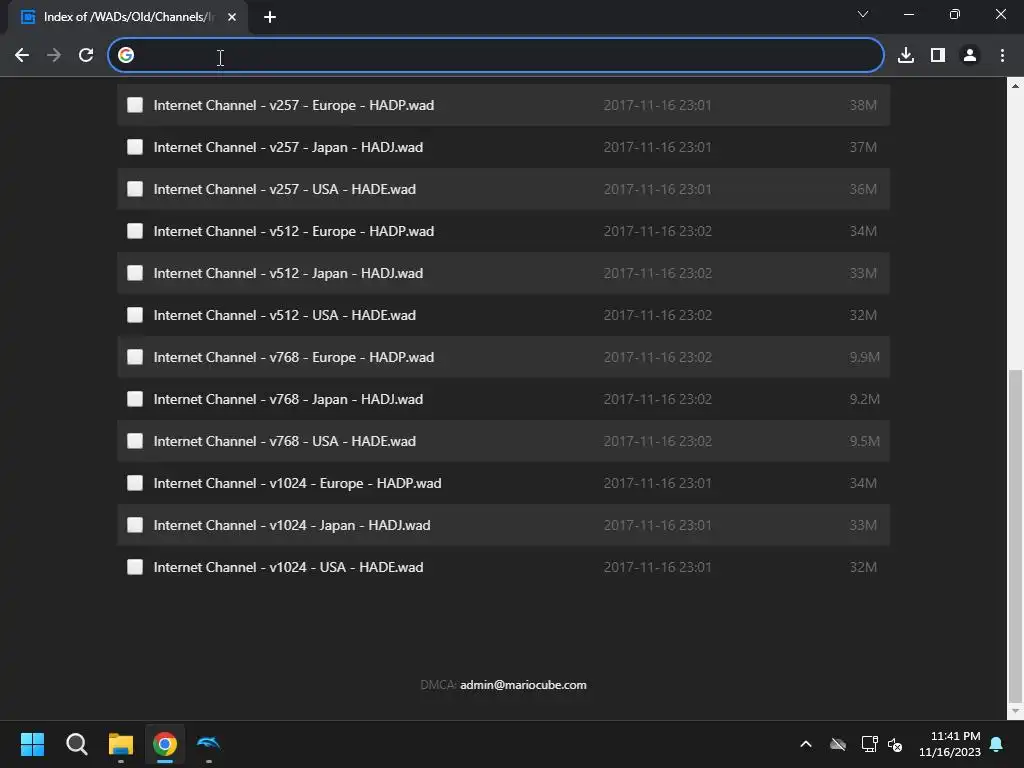The image size is (1024, 768).
Task: Open the Windows Start menu
Action: point(32,744)
